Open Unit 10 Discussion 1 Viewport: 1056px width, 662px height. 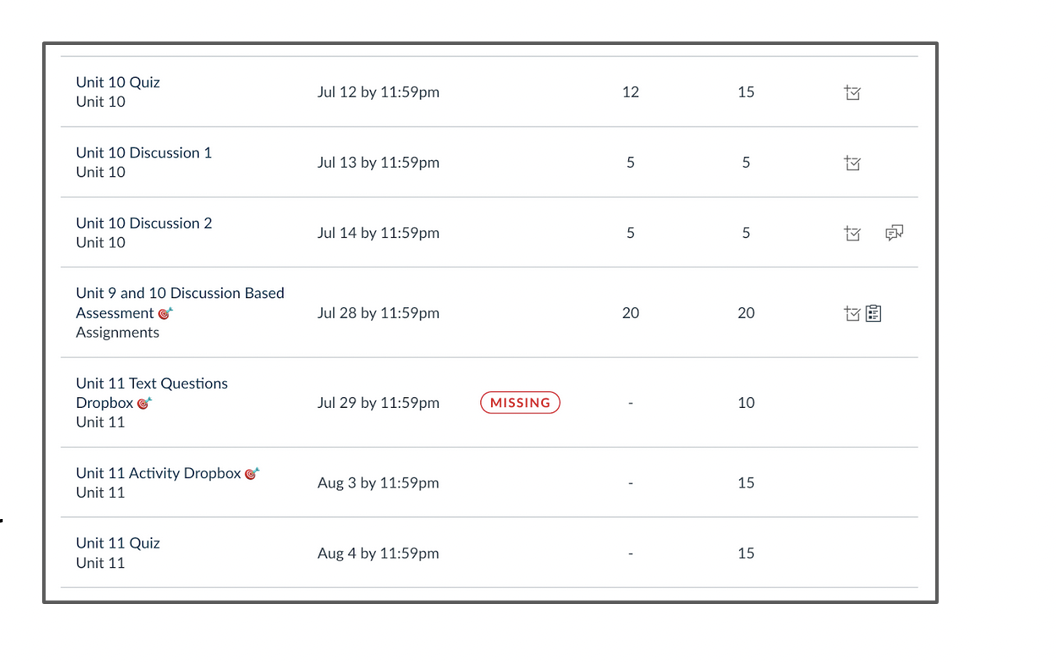point(143,152)
